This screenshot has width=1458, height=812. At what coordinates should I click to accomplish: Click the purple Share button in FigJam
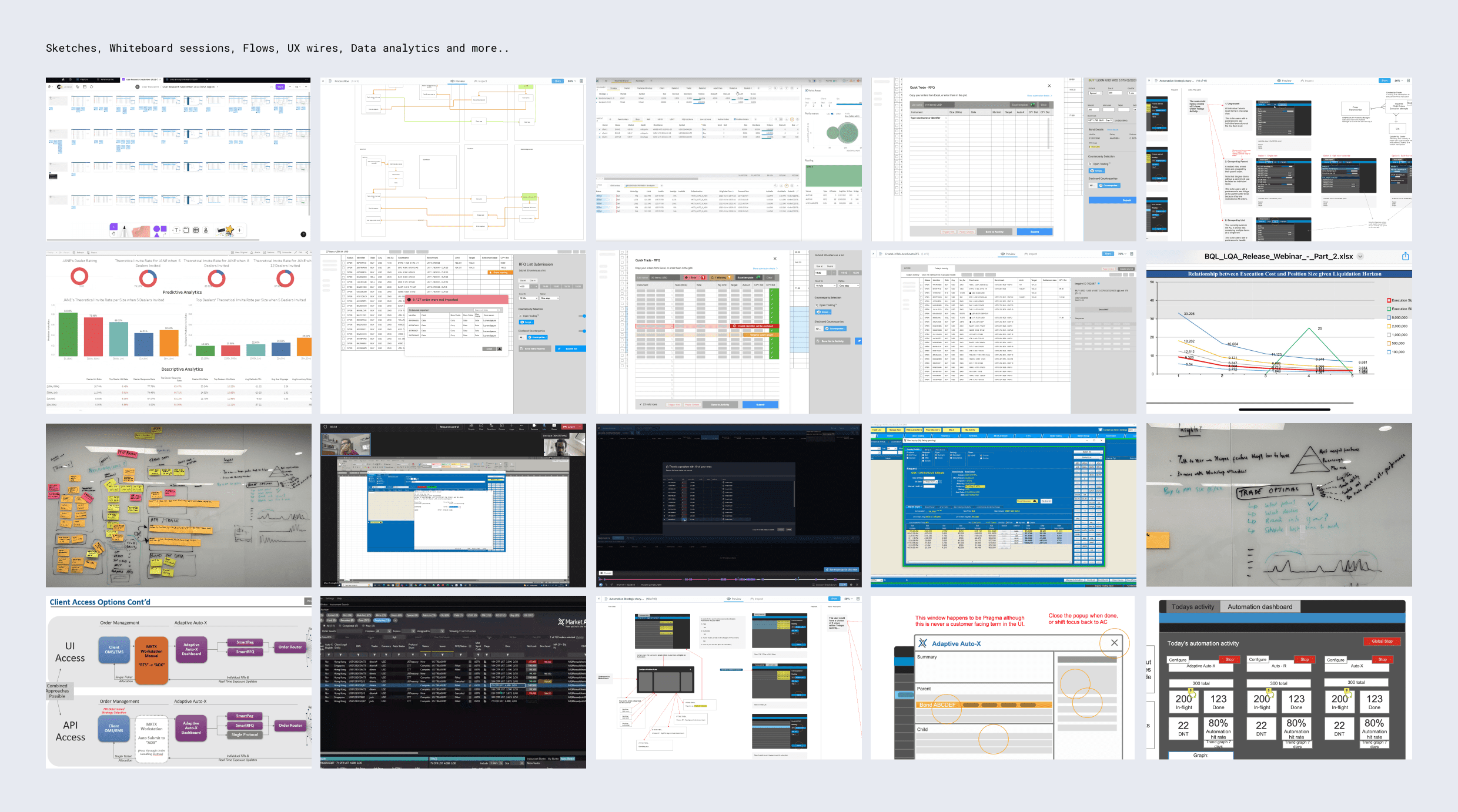tap(280, 87)
